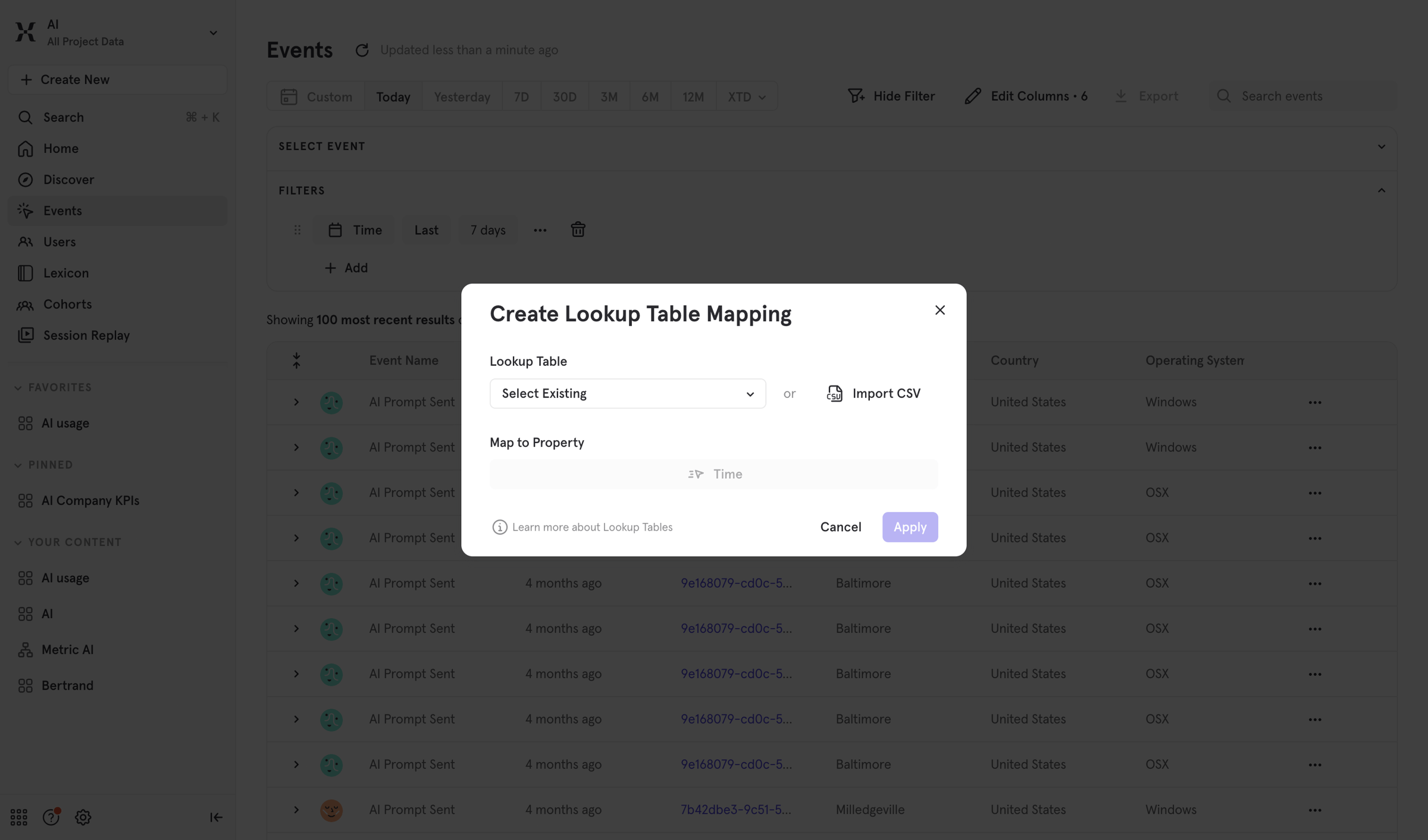The height and width of the screenshot is (840, 1428).
Task: Click the Event Name column header
Action: pyautogui.click(x=403, y=361)
